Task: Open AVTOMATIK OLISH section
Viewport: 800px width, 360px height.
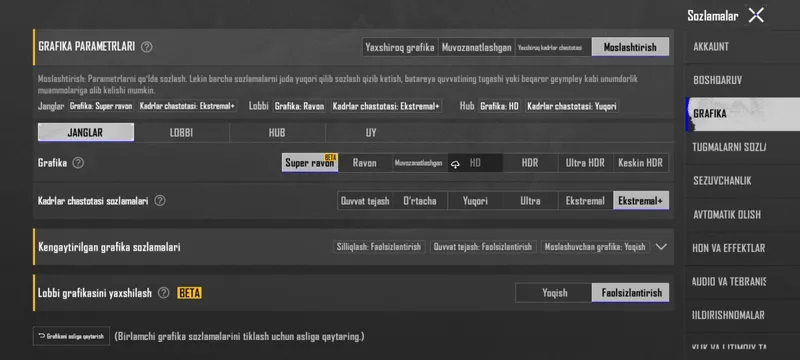Action: click(x=742, y=214)
